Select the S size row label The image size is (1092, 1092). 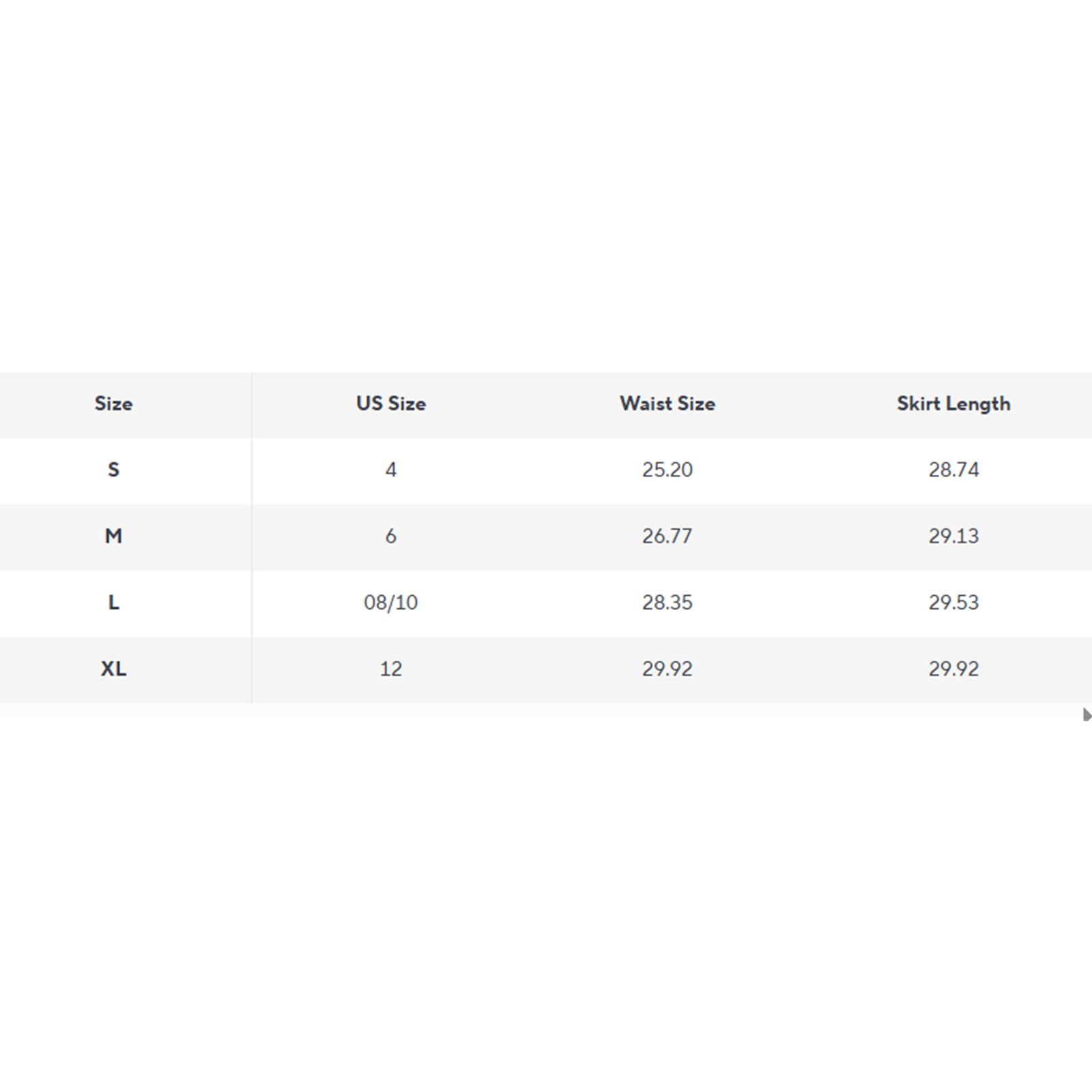point(114,470)
